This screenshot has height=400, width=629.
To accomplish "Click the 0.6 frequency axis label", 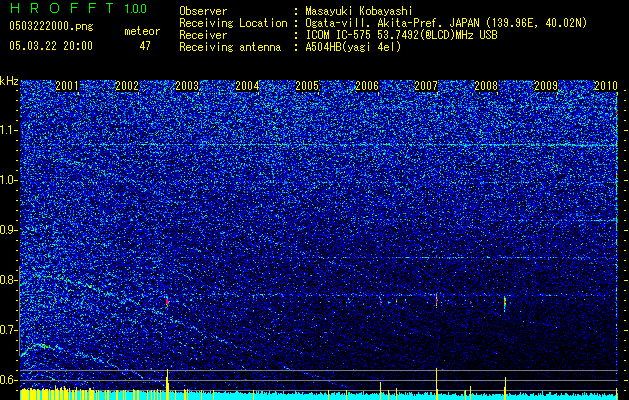I will coord(9,380).
